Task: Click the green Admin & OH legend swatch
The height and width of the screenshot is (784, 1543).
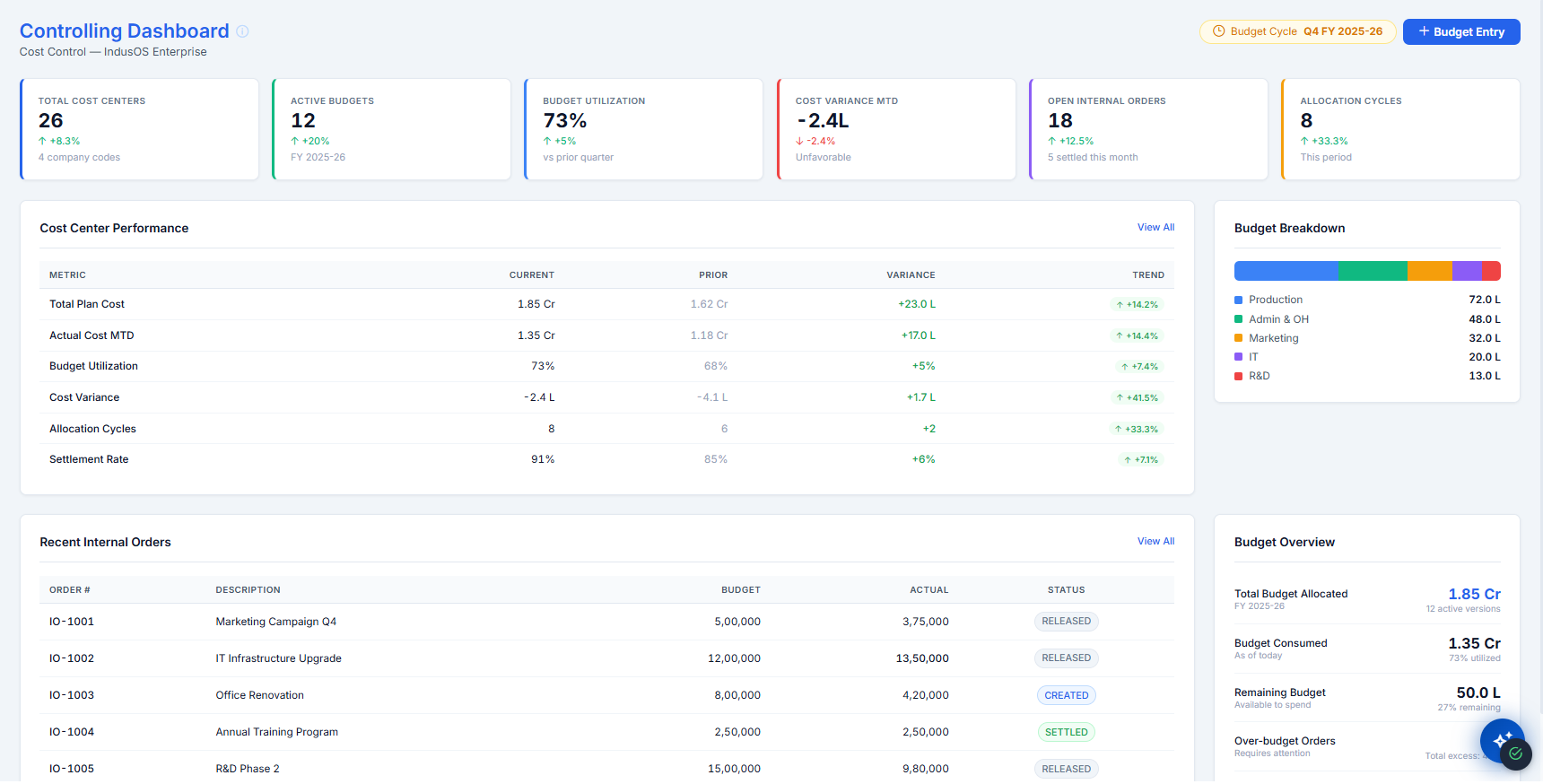Action: (1238, 319)
